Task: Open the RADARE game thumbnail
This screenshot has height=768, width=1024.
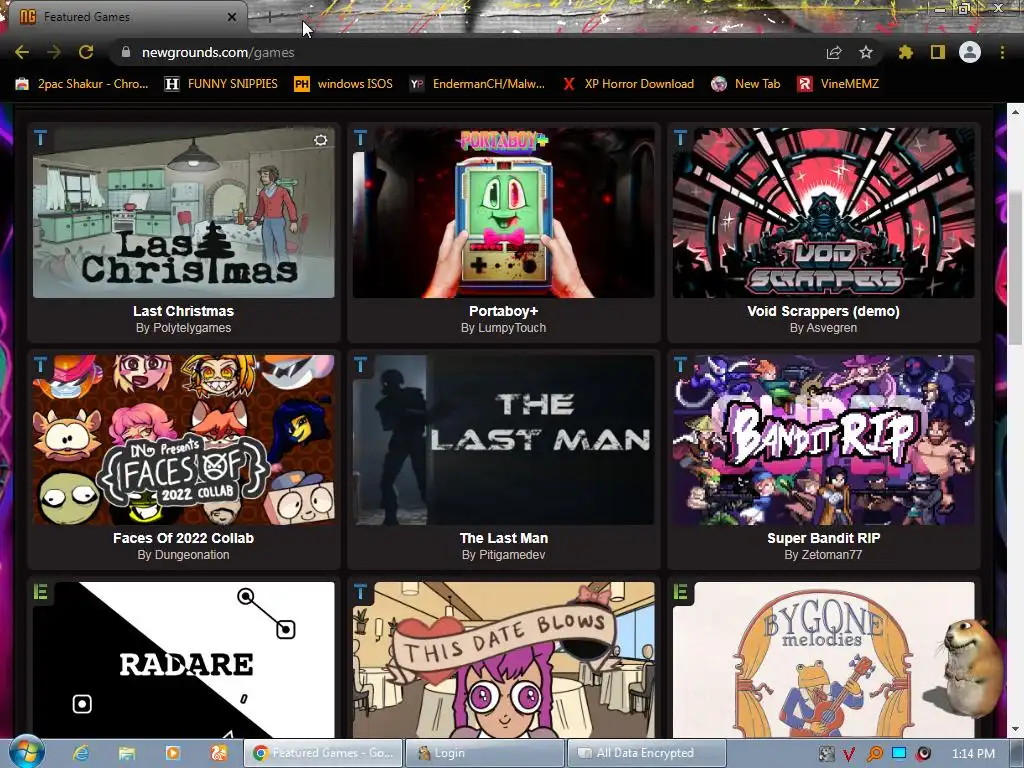Action: pos(184,660)
